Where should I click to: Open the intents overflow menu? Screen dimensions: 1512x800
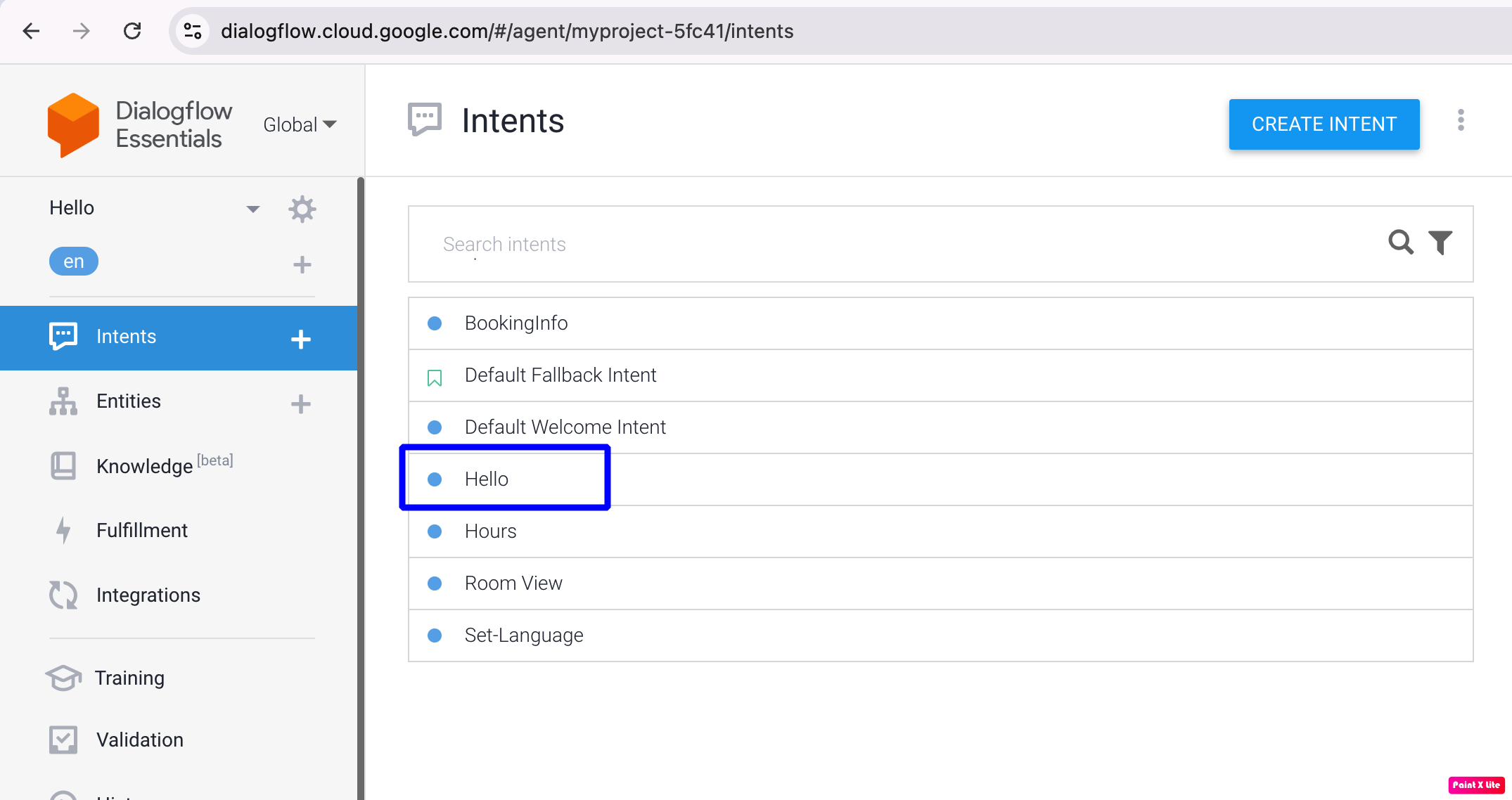tap(1461, 121)
